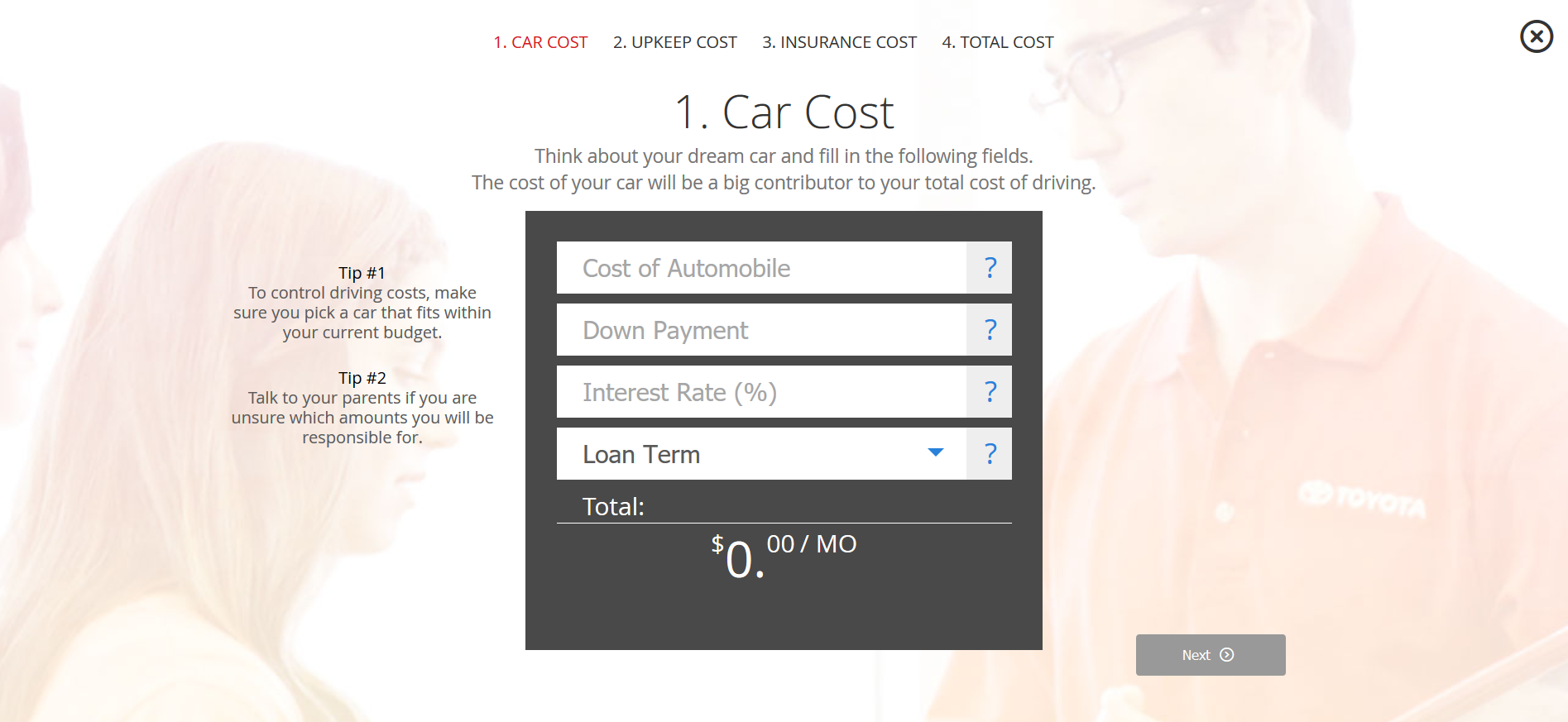The width and height of the screenshot is (1568, 722).
Task: Show help for Interest Rate (%)
Action: click(x=990, y=391)
